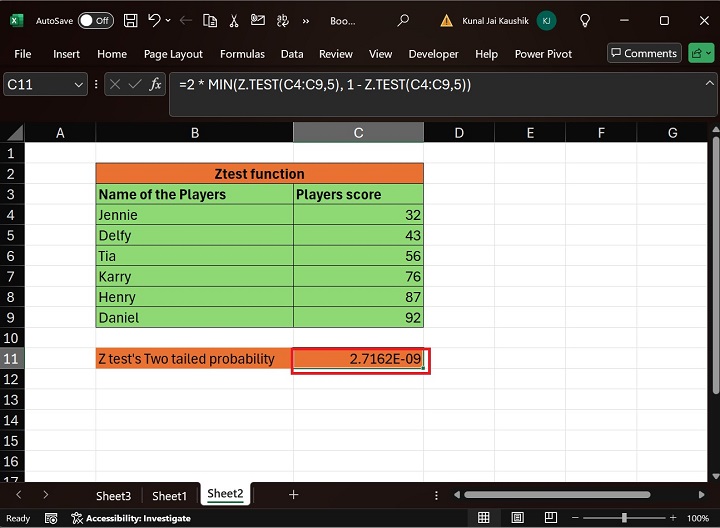The width and height of the screenshot is (720, 528).
Task: Open the Formulas tab
Action: click(x=242, y=54)
